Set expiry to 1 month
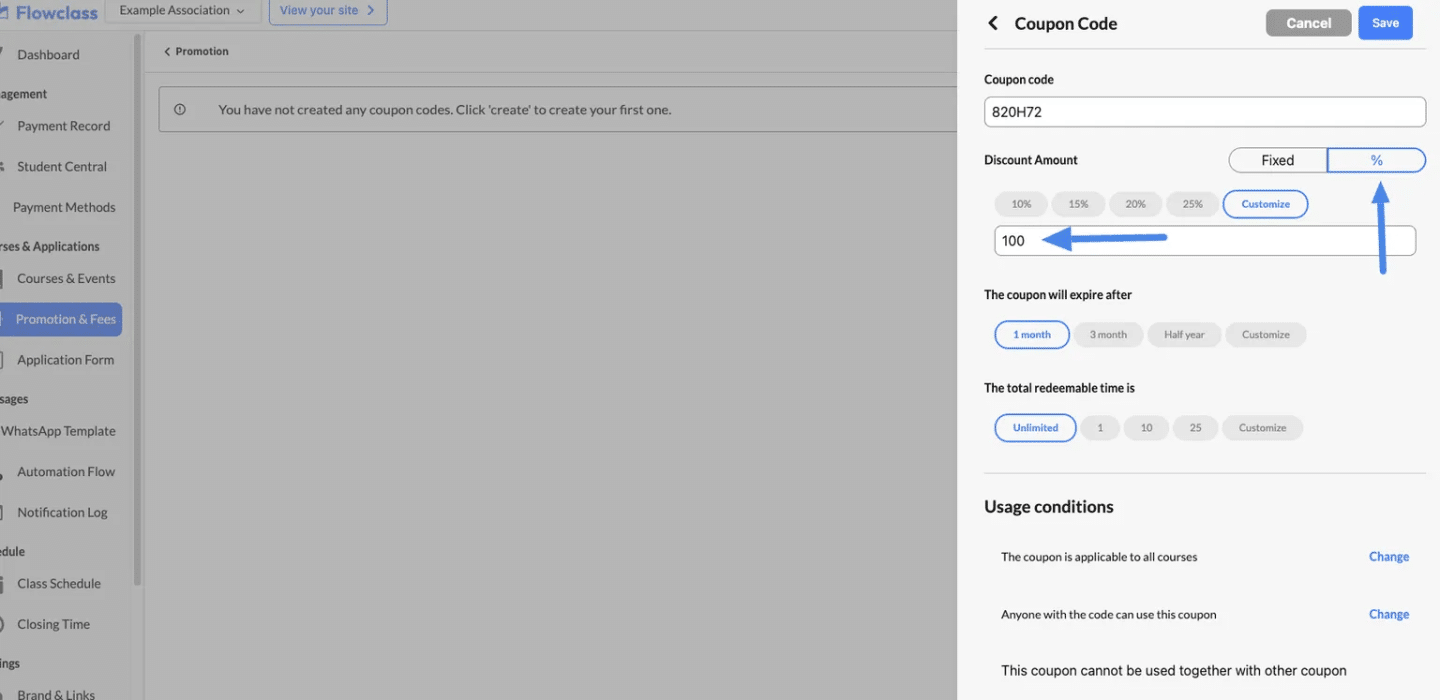The height and width of the screenshot is (700, 1440). click(1032, 335)
